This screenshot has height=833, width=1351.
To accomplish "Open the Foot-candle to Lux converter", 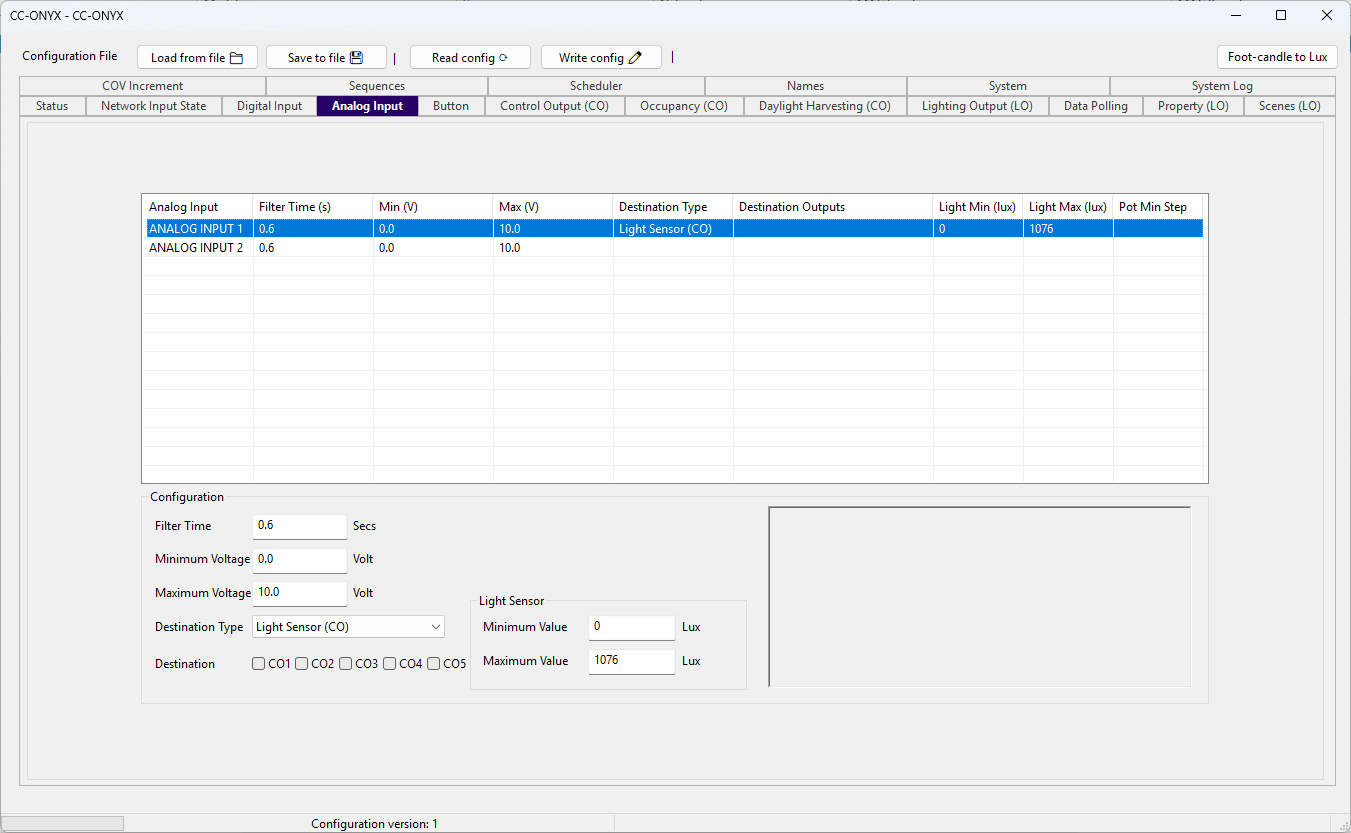I will (x=1277, y=57).
